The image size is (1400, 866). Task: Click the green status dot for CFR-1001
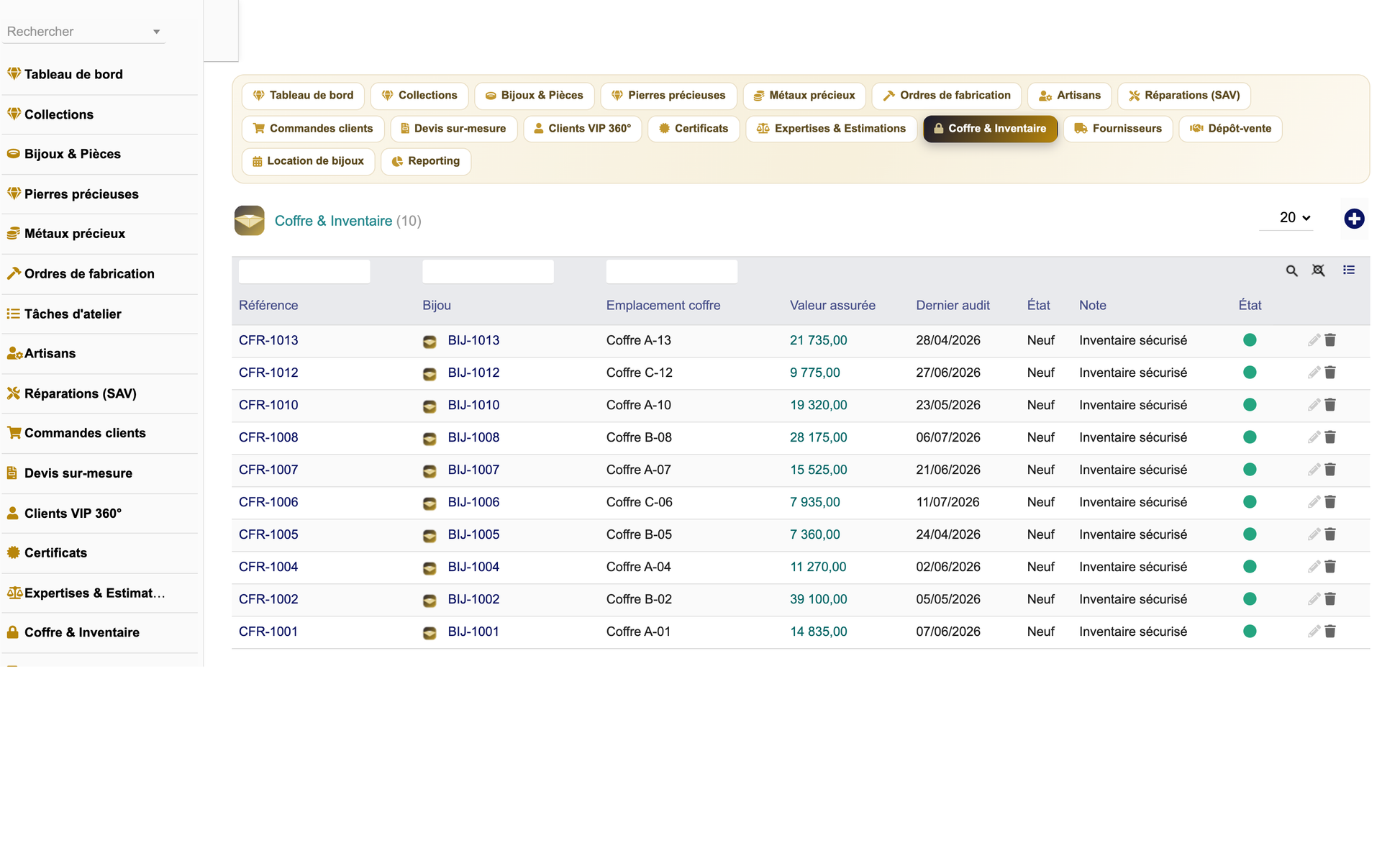pyautogui.click(x=1250, y=632)
